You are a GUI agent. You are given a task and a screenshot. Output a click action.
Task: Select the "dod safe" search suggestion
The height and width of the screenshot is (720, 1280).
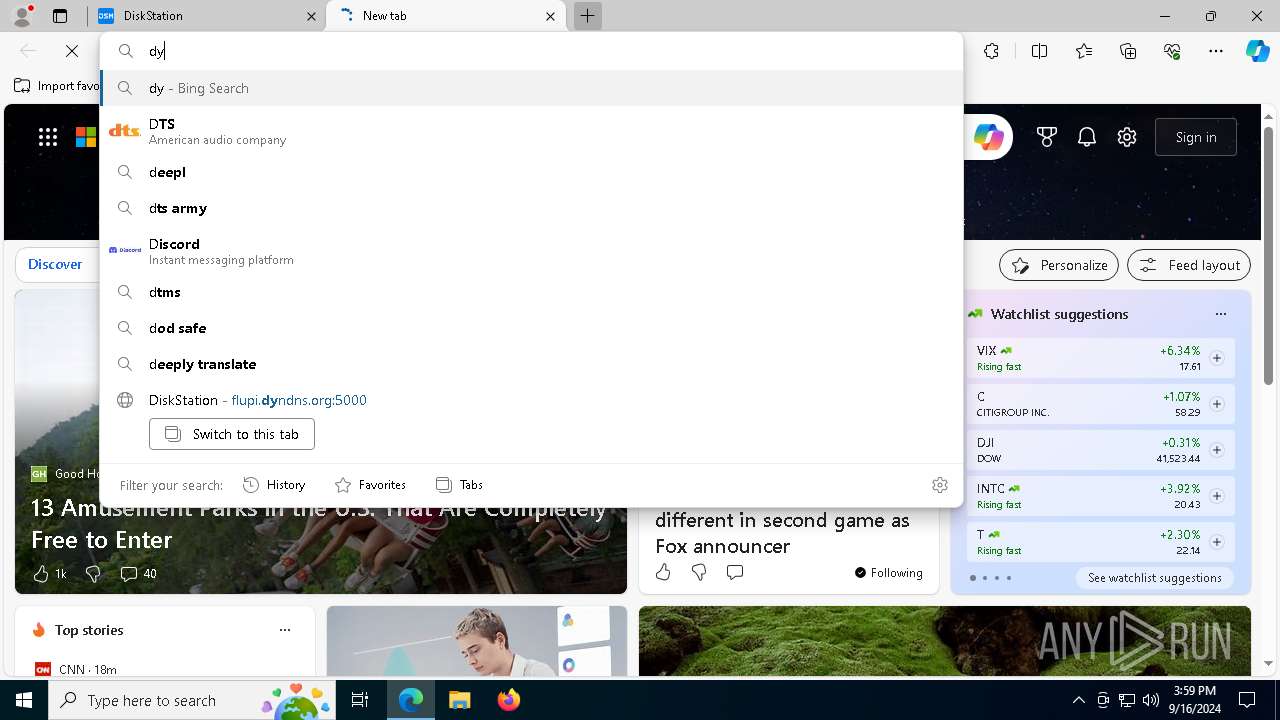(531, 328)
